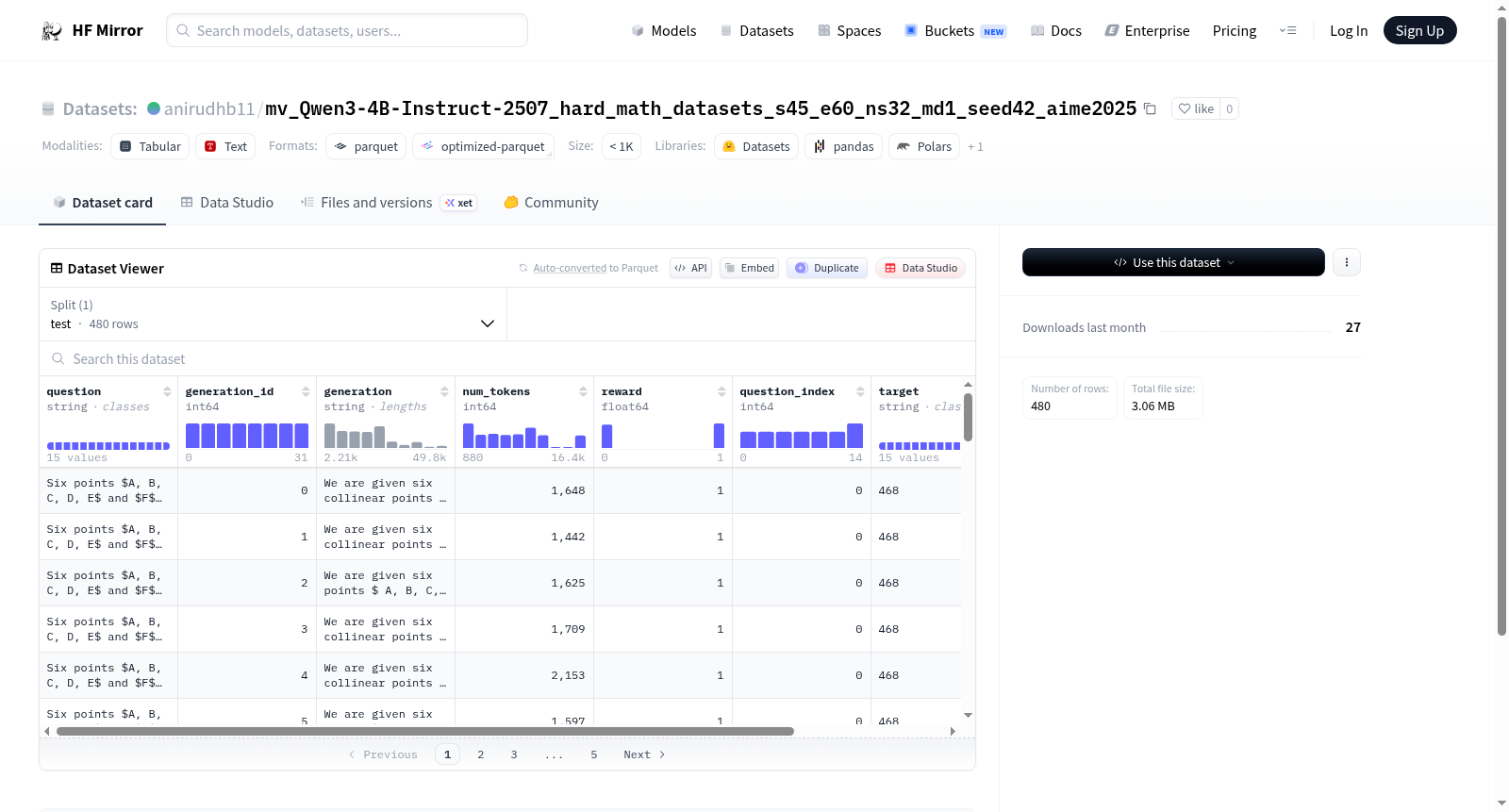Open the Spaces page

coord(849,31)
